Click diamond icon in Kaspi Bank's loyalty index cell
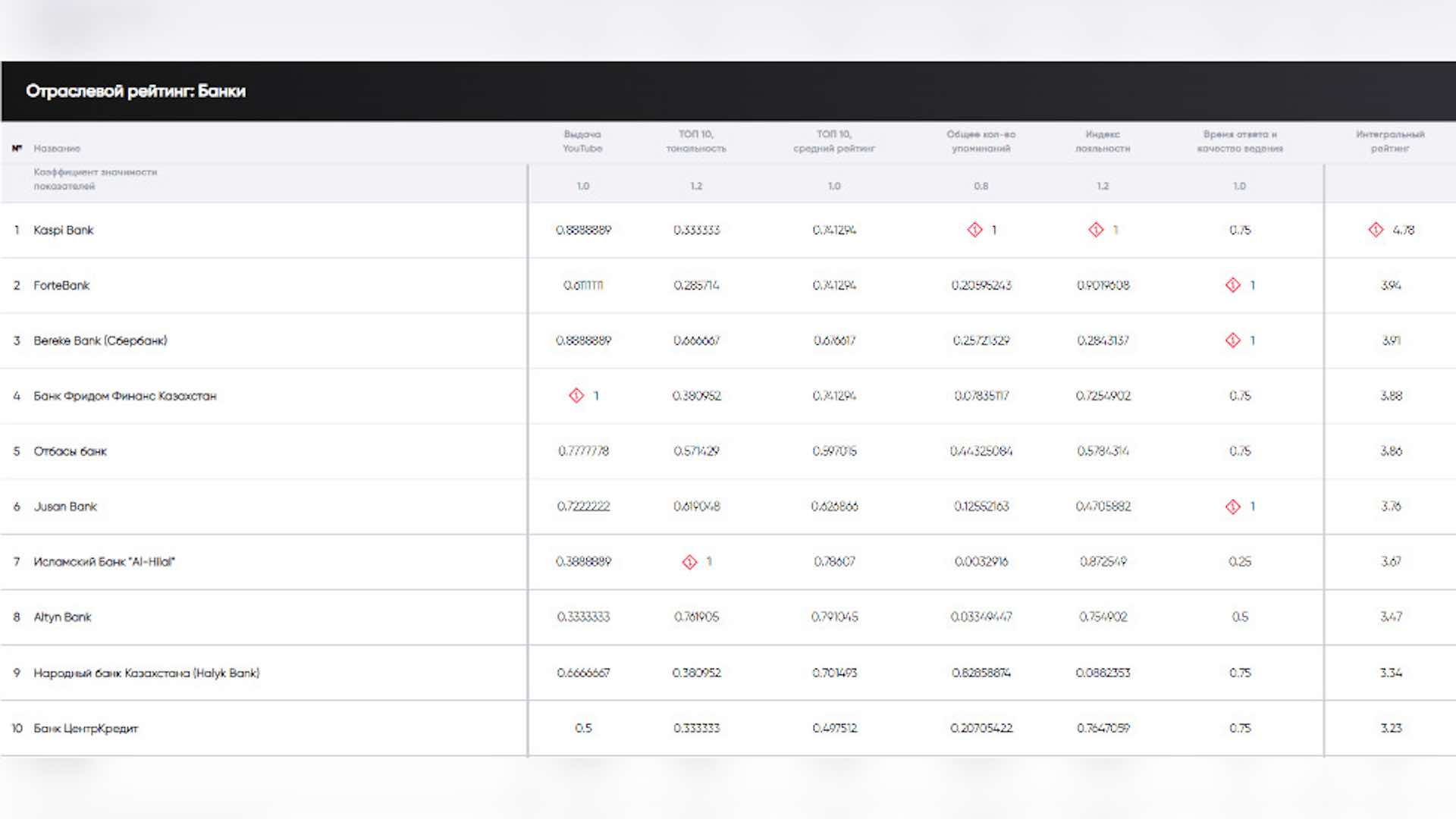 pos(1096,230)
